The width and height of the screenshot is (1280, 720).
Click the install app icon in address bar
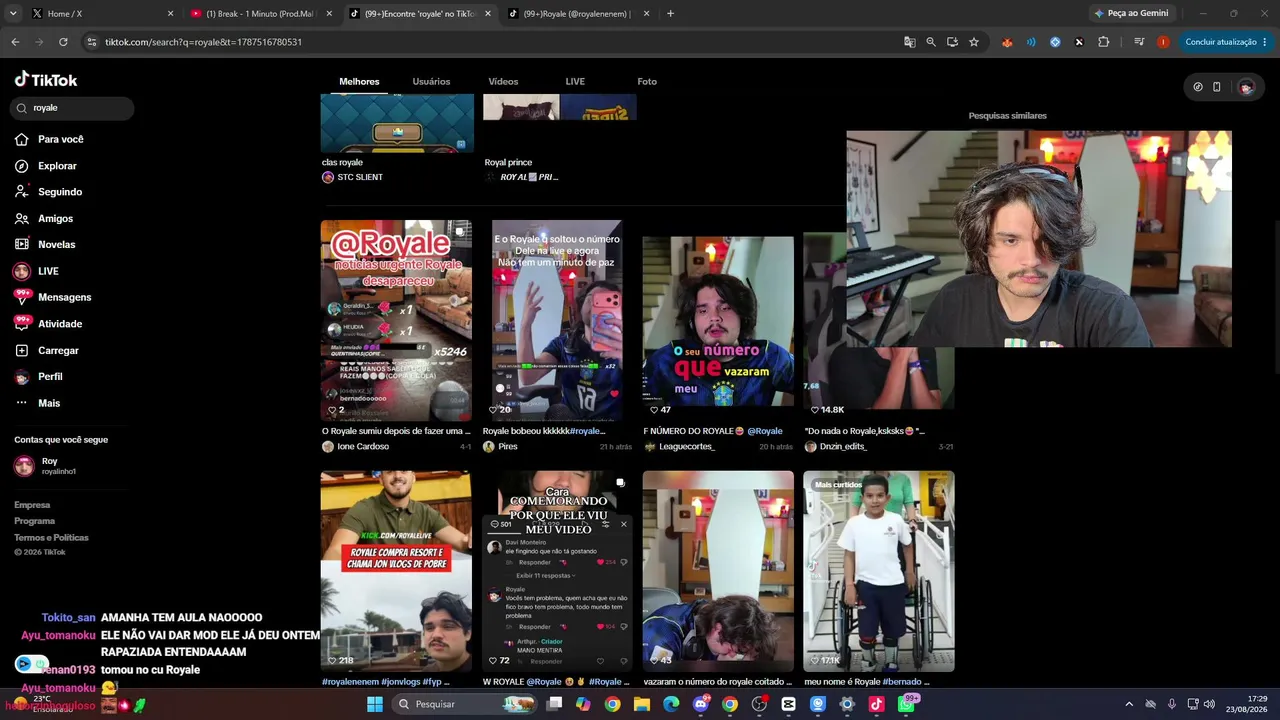pyautogui.click(x=952, y=42)
